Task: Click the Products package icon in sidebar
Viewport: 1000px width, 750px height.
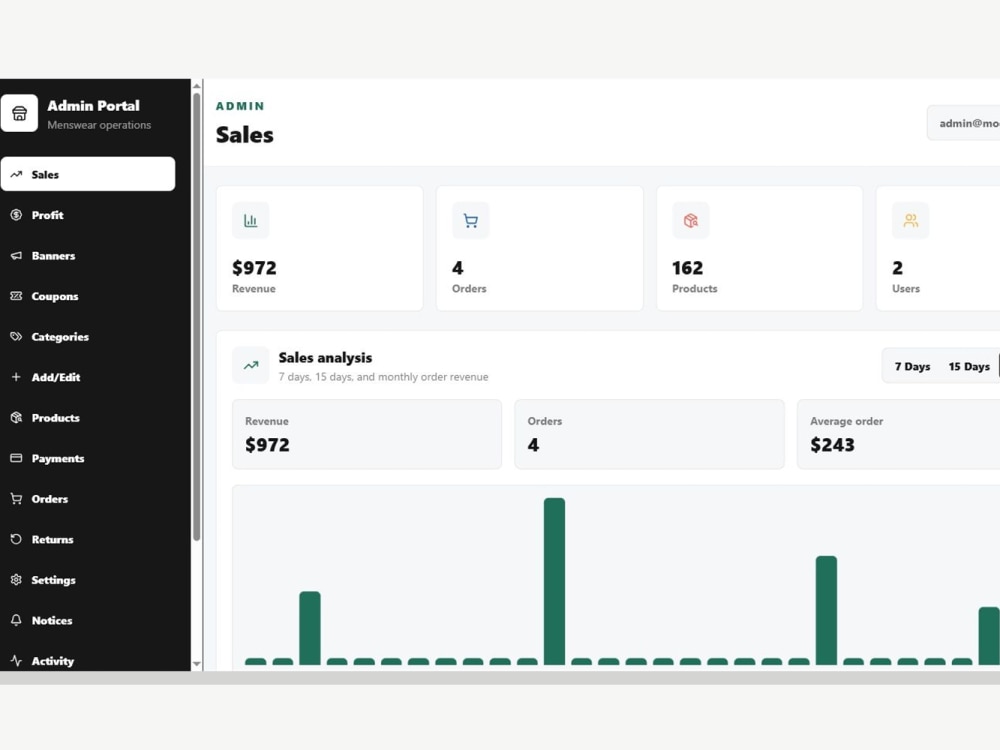Action: tap(17, 418)
